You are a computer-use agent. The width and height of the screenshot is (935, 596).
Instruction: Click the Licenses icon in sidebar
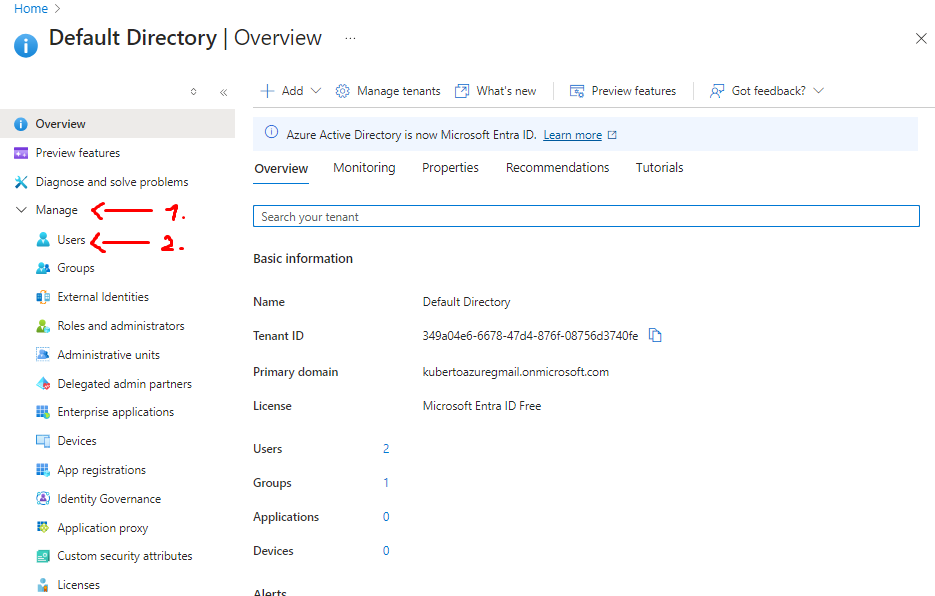pyautogui.click(x=43, y=585)
